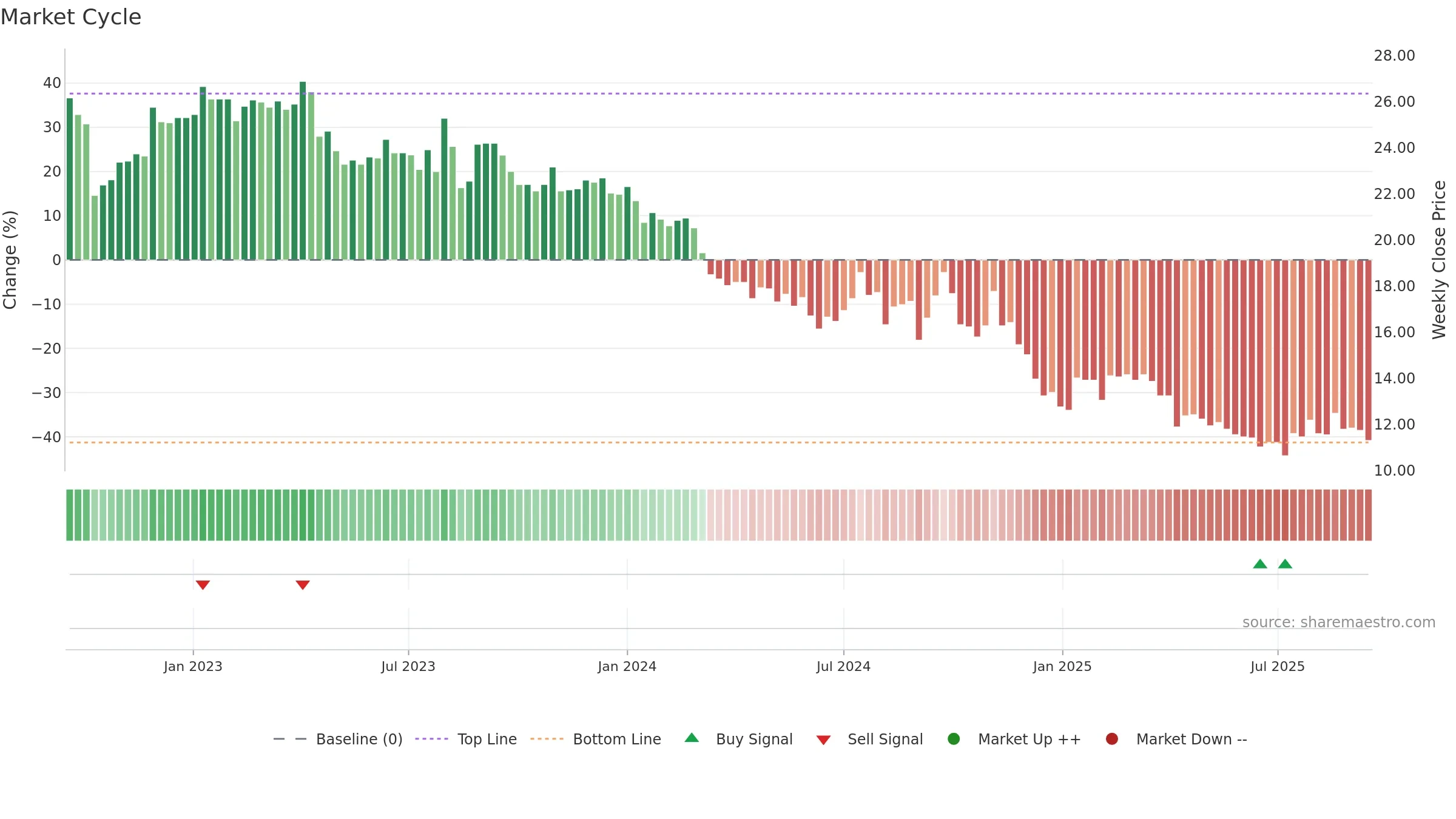1456x819 pixels.
Task: Click the Market Up ++ legend label
Action: 1030,739
